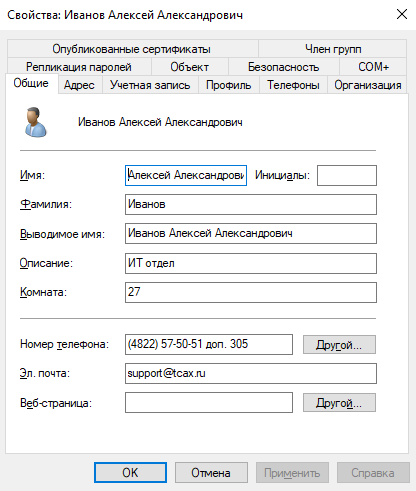Screen dimensions: 416x491
Task: Select the COM+ tab
Action: tap(373, 67)
